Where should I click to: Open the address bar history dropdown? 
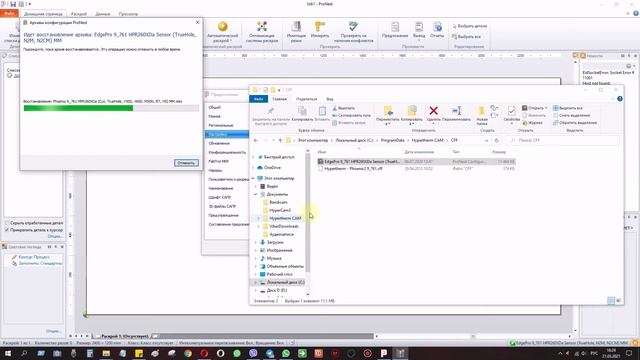pyautogui.click(x=486, y=140)
